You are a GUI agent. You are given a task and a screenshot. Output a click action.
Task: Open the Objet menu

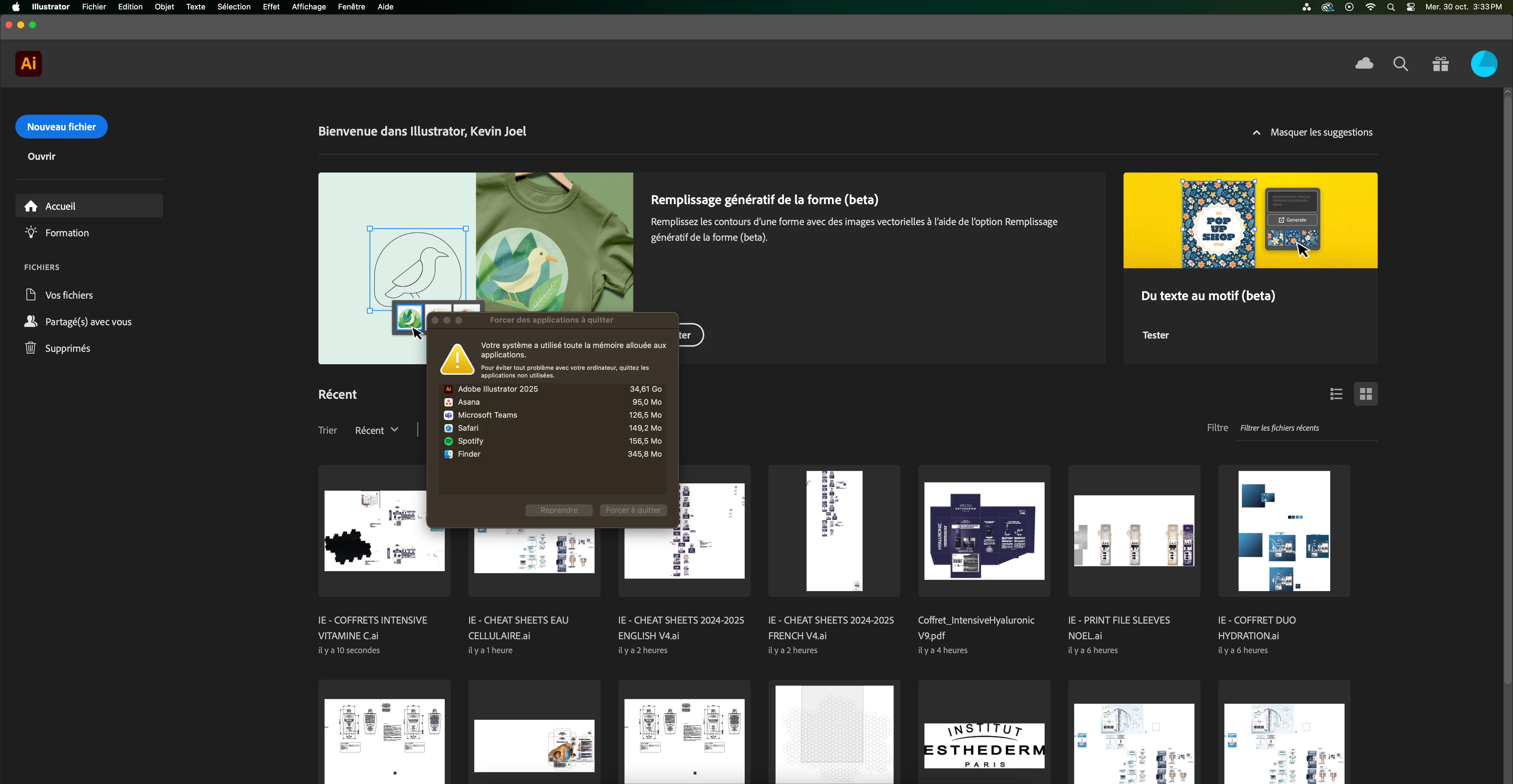click(164, 7)
